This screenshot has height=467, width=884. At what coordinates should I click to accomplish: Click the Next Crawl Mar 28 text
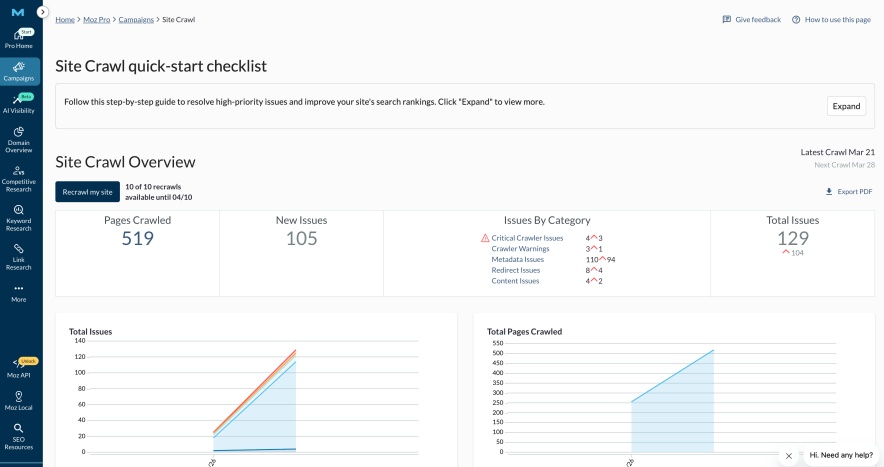click(844, 165)
